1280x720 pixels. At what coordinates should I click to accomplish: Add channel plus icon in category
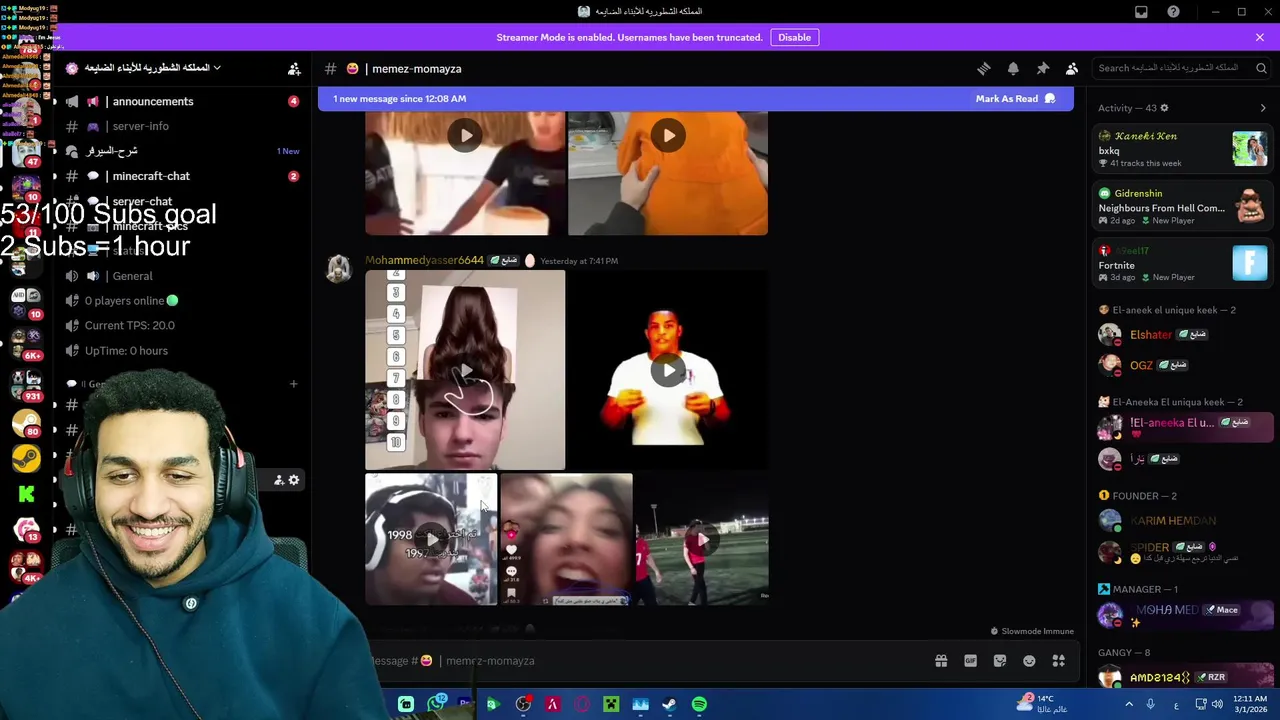point(293,384)
